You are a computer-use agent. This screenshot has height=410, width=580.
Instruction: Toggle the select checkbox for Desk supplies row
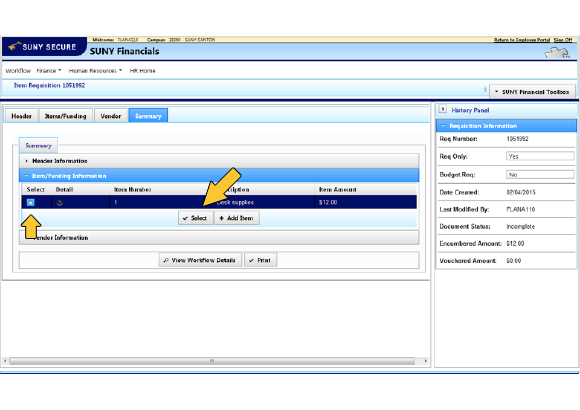(x=31, y=202)
